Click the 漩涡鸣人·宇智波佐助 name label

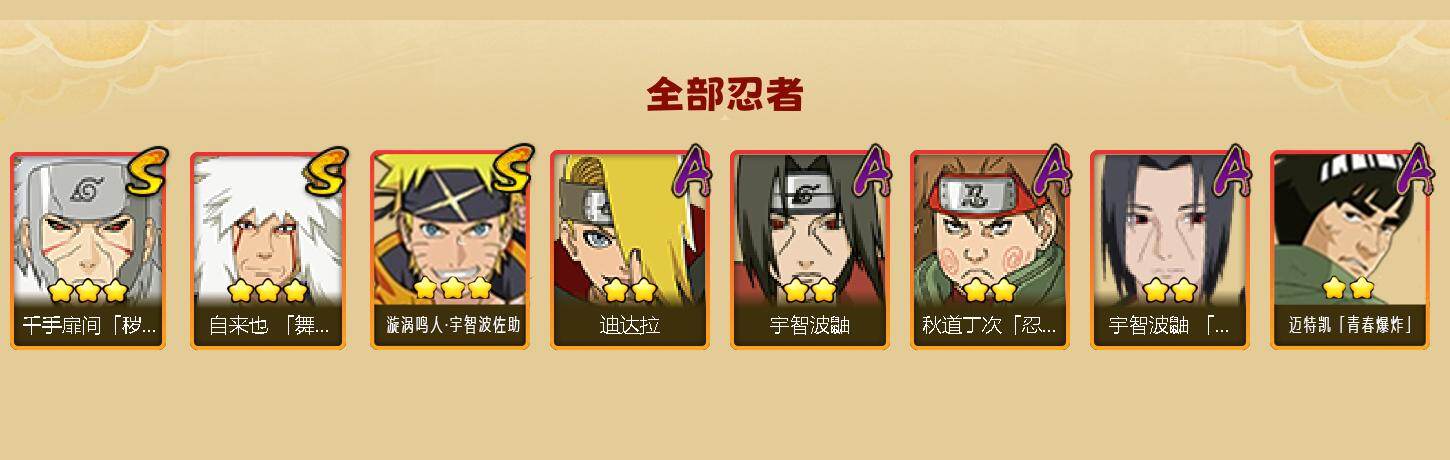pyautogui.click(x=453, y=326)
